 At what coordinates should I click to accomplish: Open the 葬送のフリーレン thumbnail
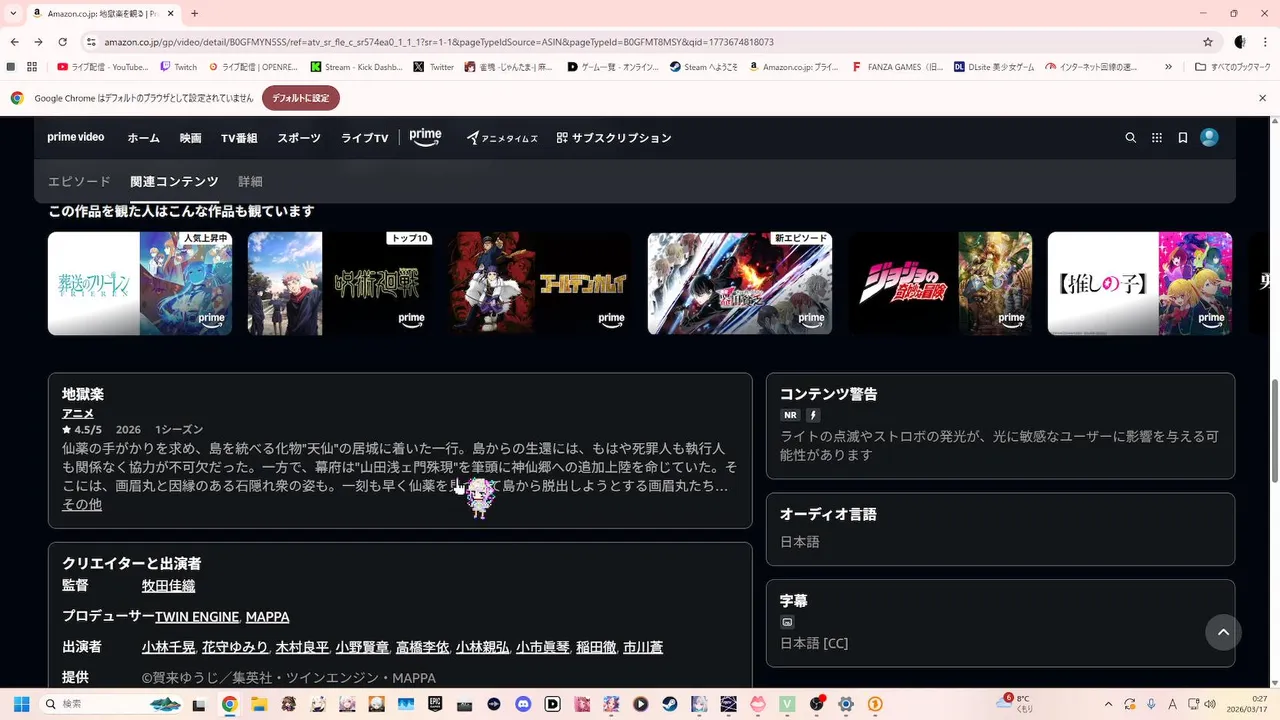[140, 284]
